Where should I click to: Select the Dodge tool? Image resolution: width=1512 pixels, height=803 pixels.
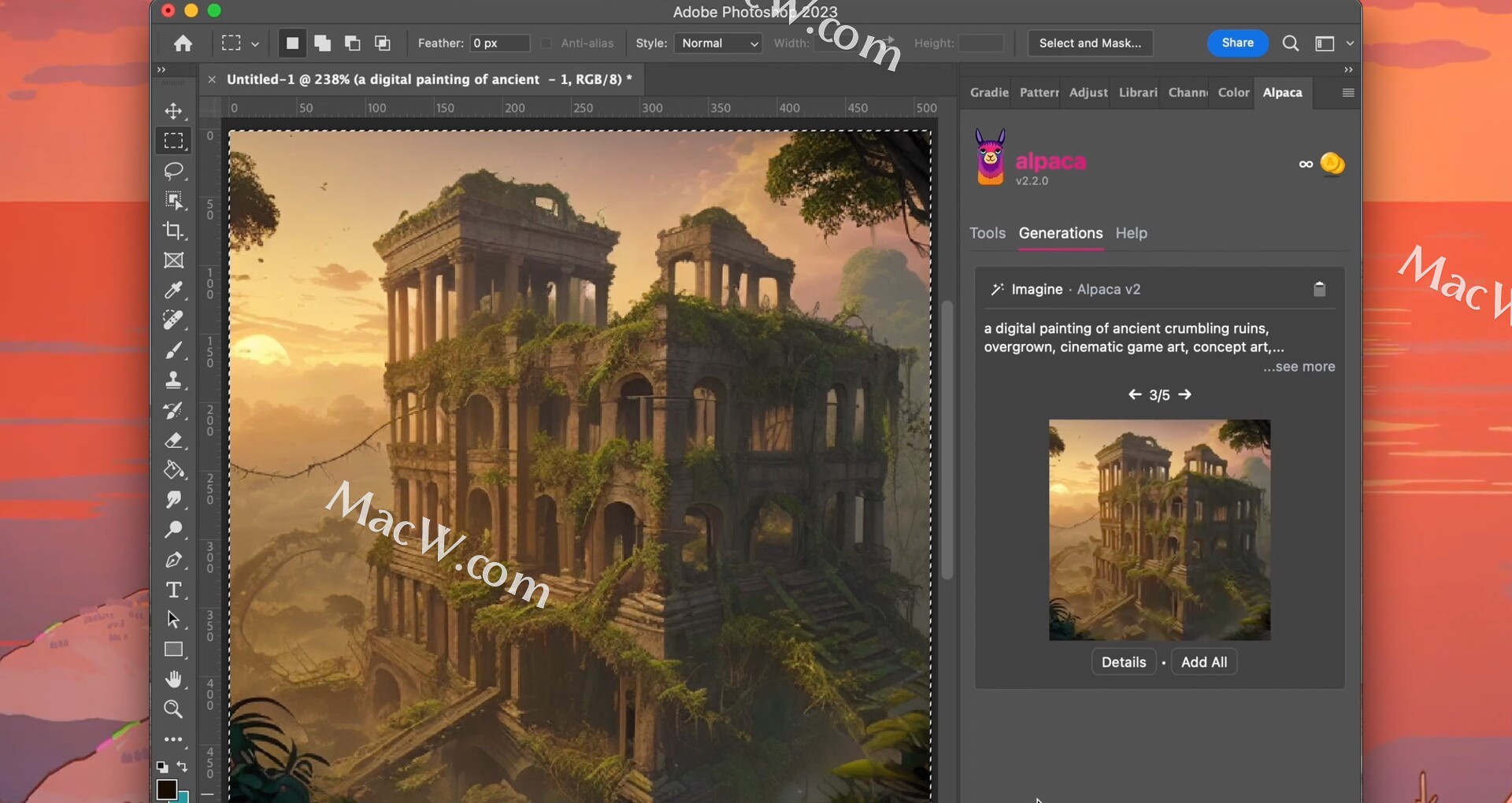(x=173, y=530)
